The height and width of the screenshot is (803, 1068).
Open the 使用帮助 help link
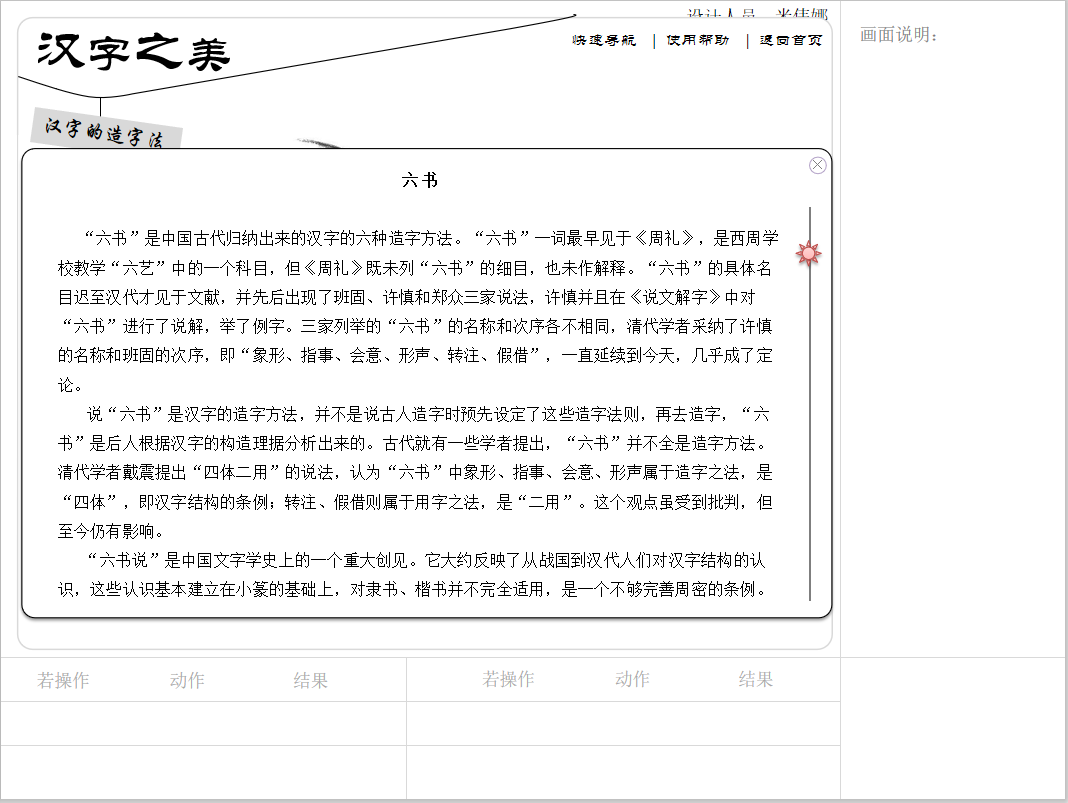(697, 41)
